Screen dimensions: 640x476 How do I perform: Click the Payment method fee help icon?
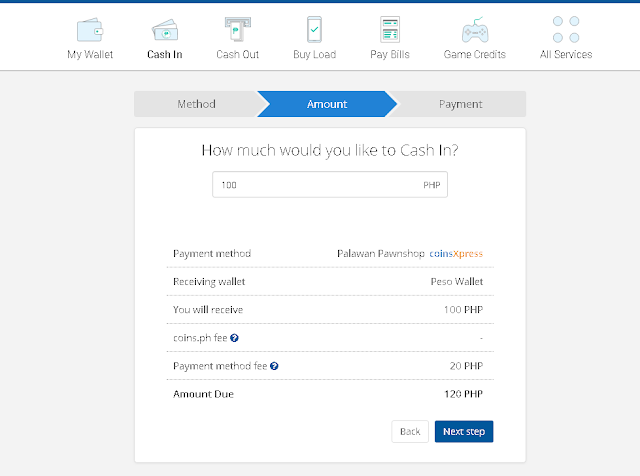click(274, 366)
